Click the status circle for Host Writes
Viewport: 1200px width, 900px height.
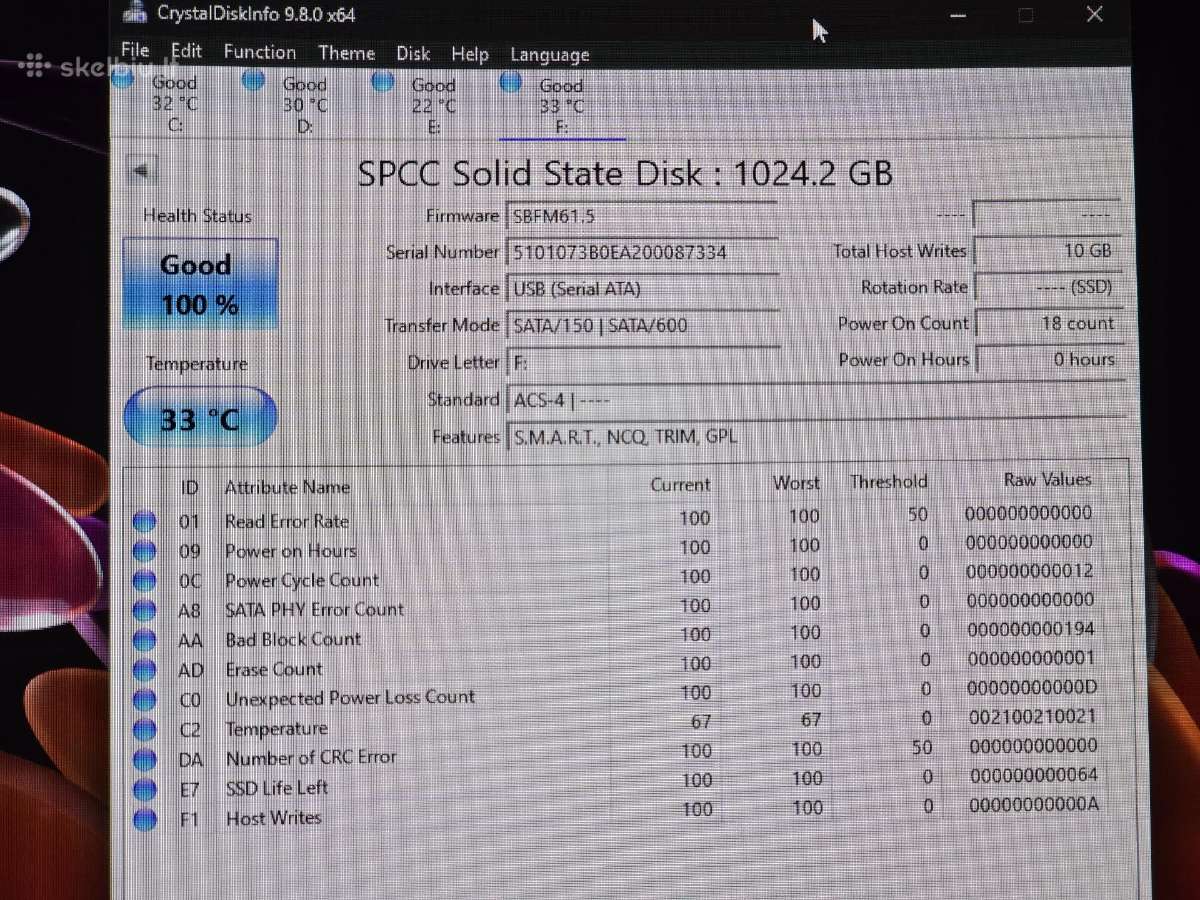click(x=145, y=820)
